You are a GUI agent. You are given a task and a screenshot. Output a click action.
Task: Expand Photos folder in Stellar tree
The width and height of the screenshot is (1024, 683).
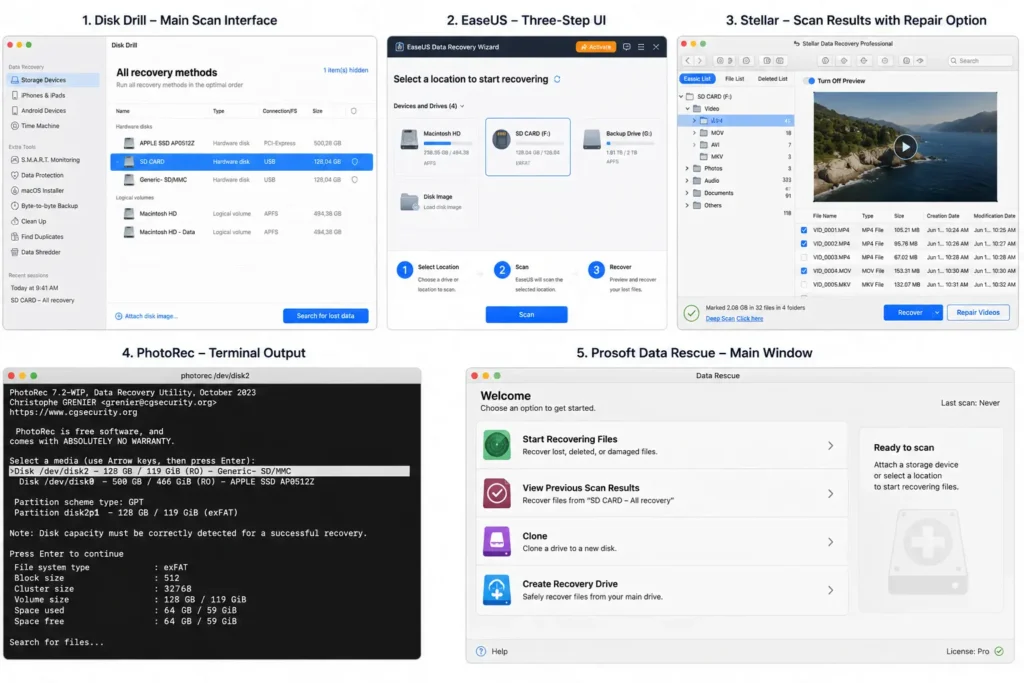coord(687,168)
